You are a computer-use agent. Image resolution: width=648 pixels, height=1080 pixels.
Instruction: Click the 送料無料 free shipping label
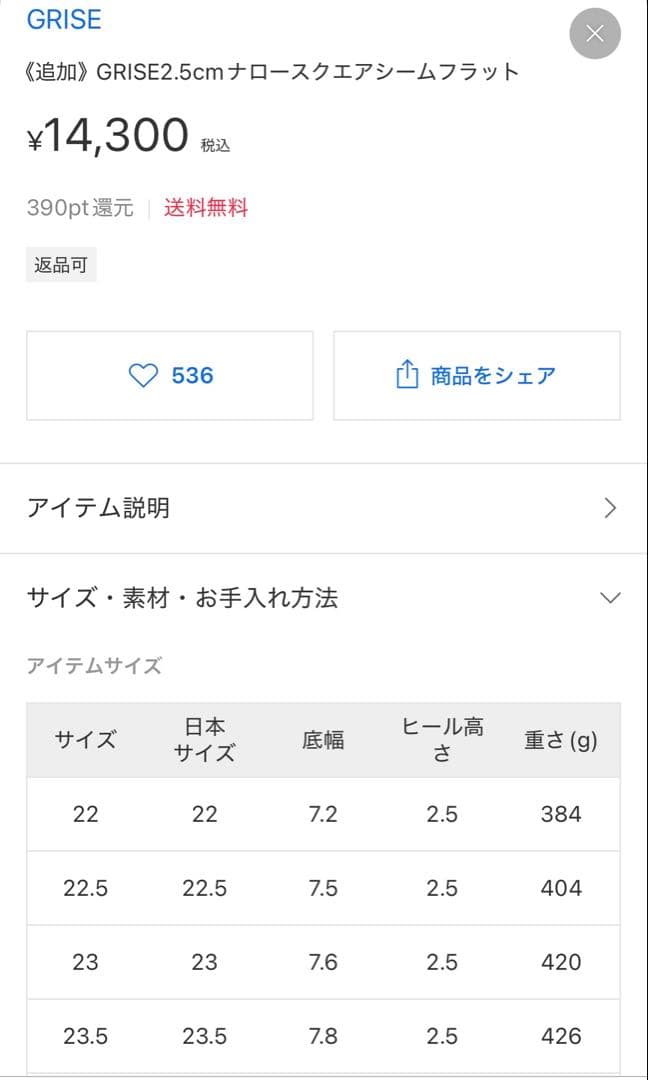206,206
